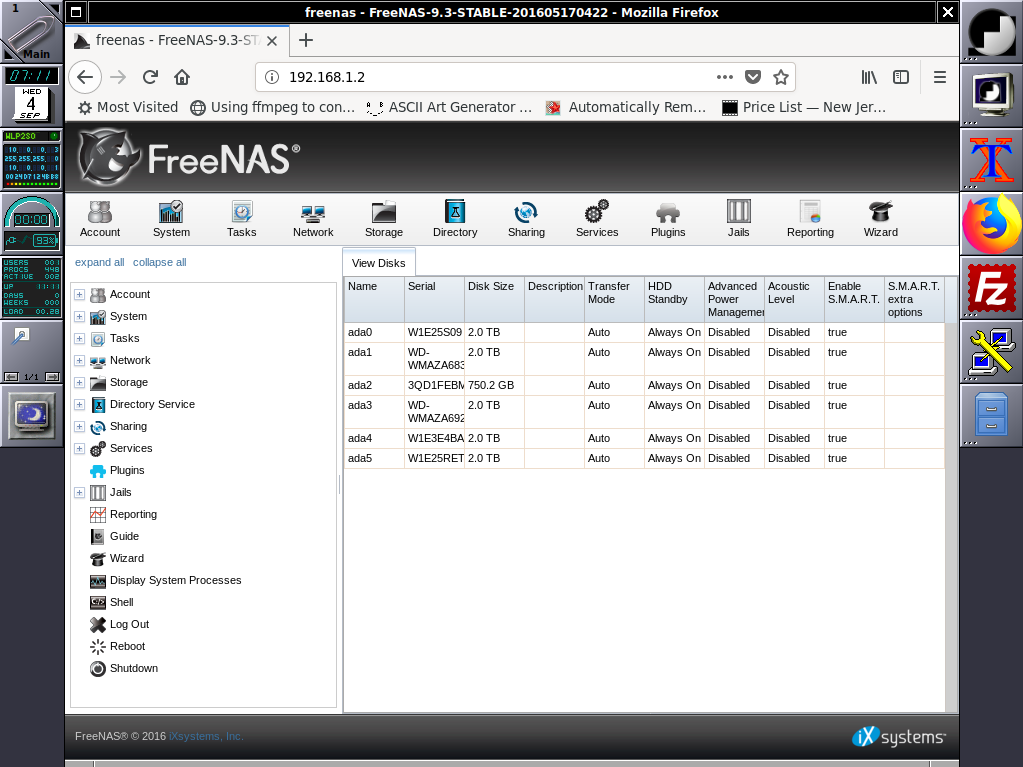Select the ada2 disk row

tap(645, 385)
